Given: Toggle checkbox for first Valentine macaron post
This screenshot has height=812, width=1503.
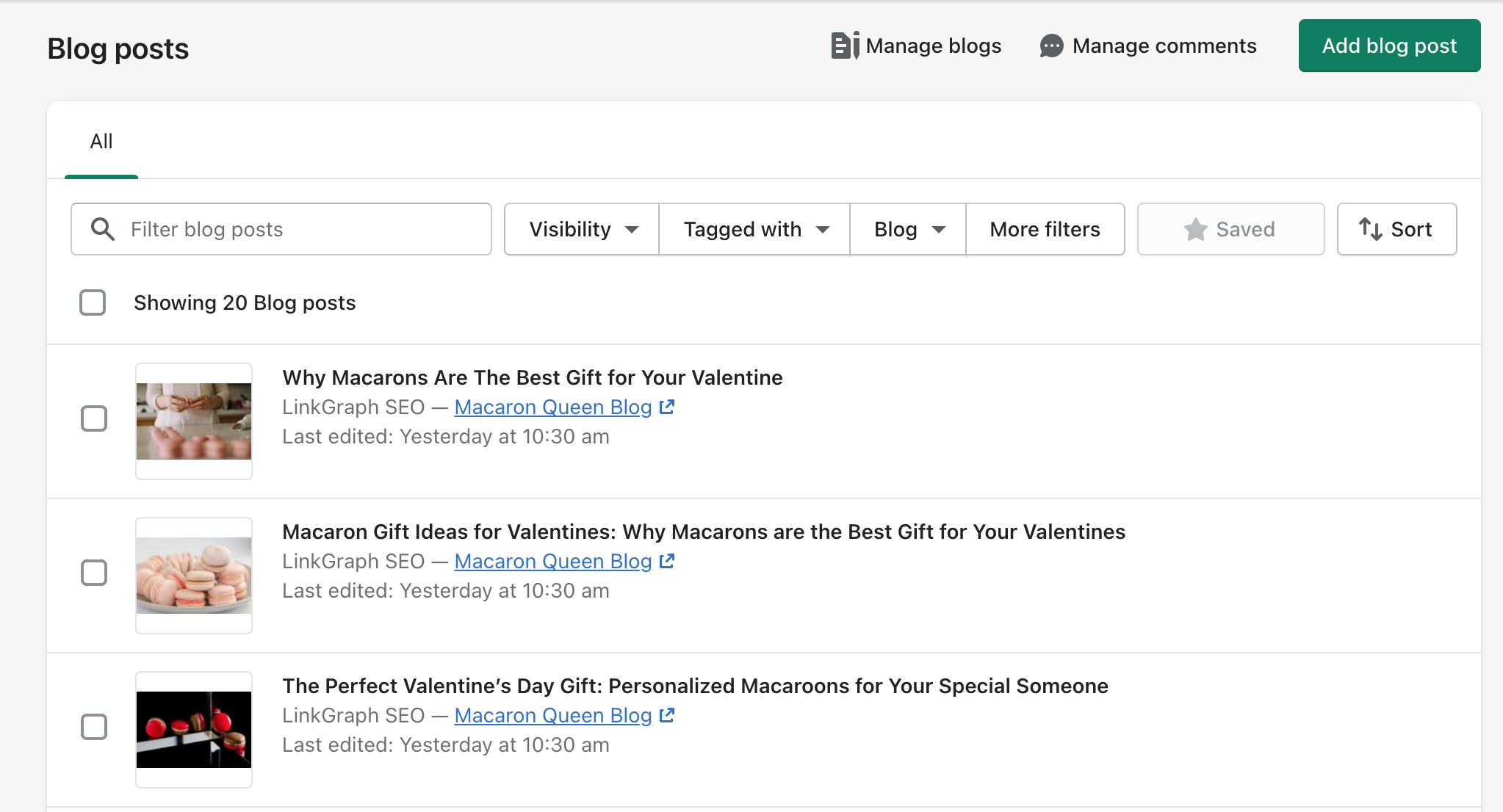Looking at the screenshot, I should [x=93, y=418].
